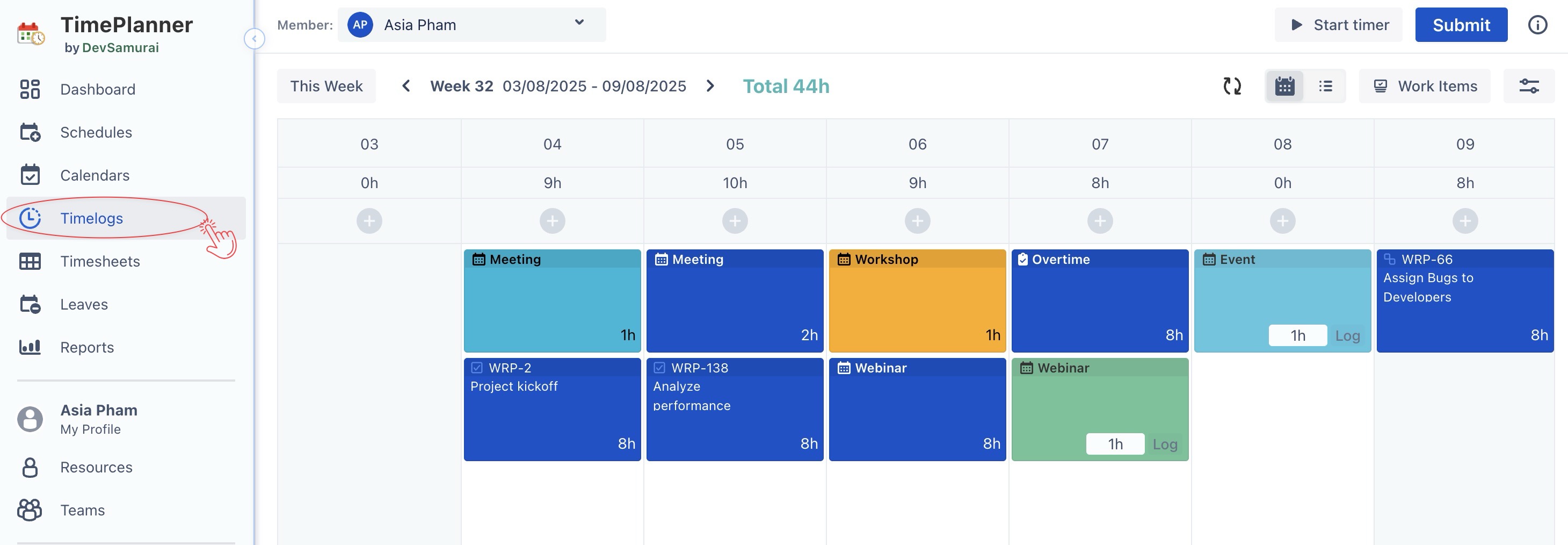Go to next week chevron
Image resolution: width=1568 pixels, height=545 pixels.
pyautogui.click(x=710, y=86)
